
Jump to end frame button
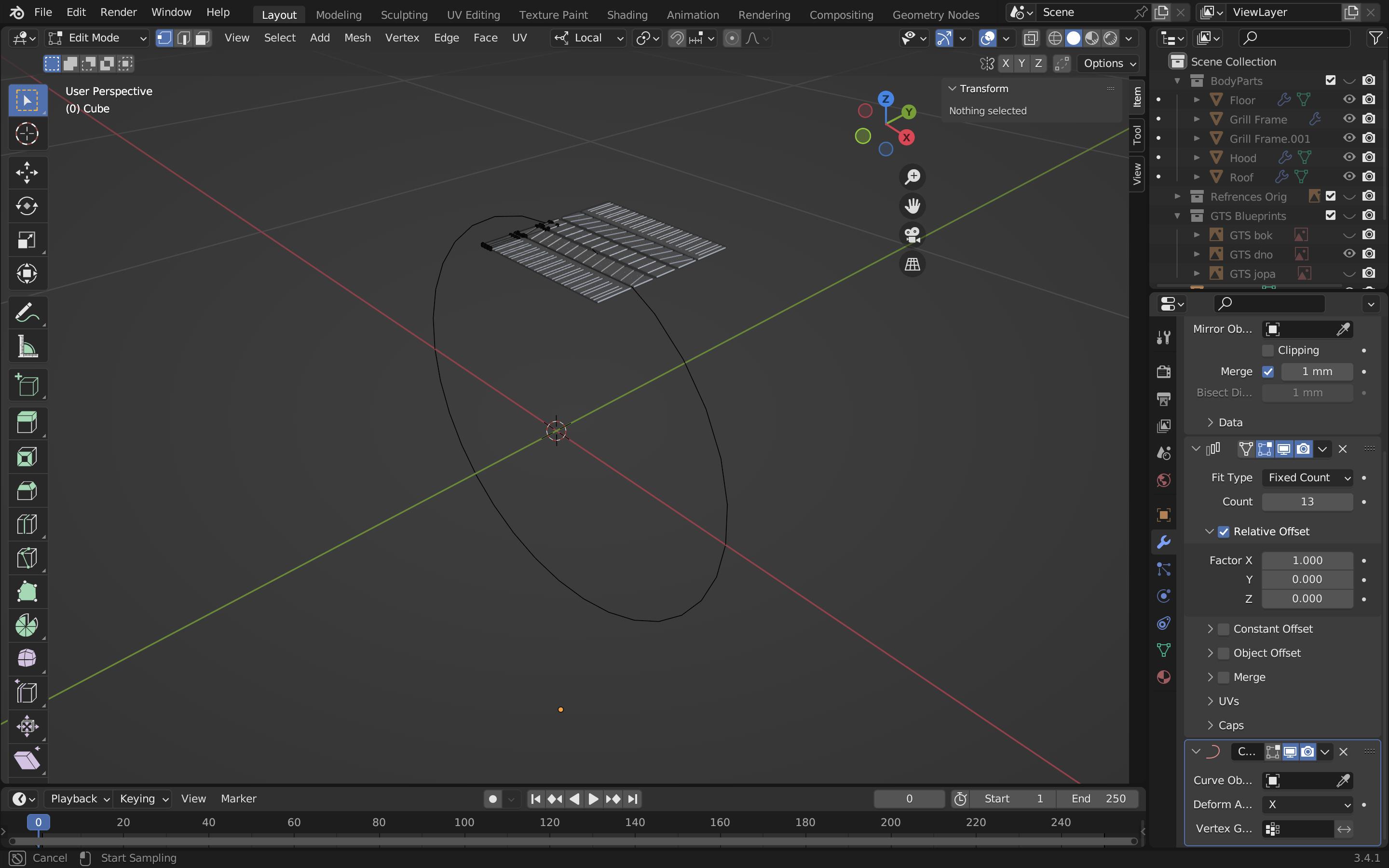coord(632,799)
